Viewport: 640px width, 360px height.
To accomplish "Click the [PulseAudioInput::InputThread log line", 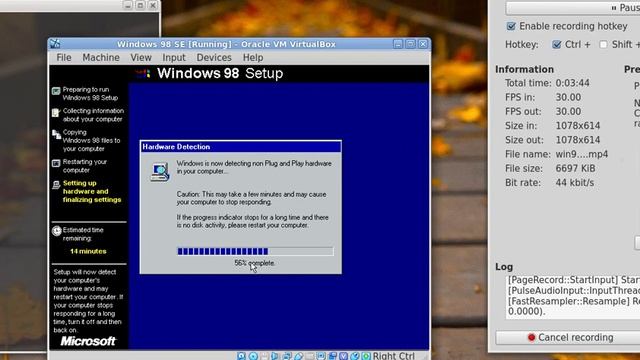I will 573,291.
